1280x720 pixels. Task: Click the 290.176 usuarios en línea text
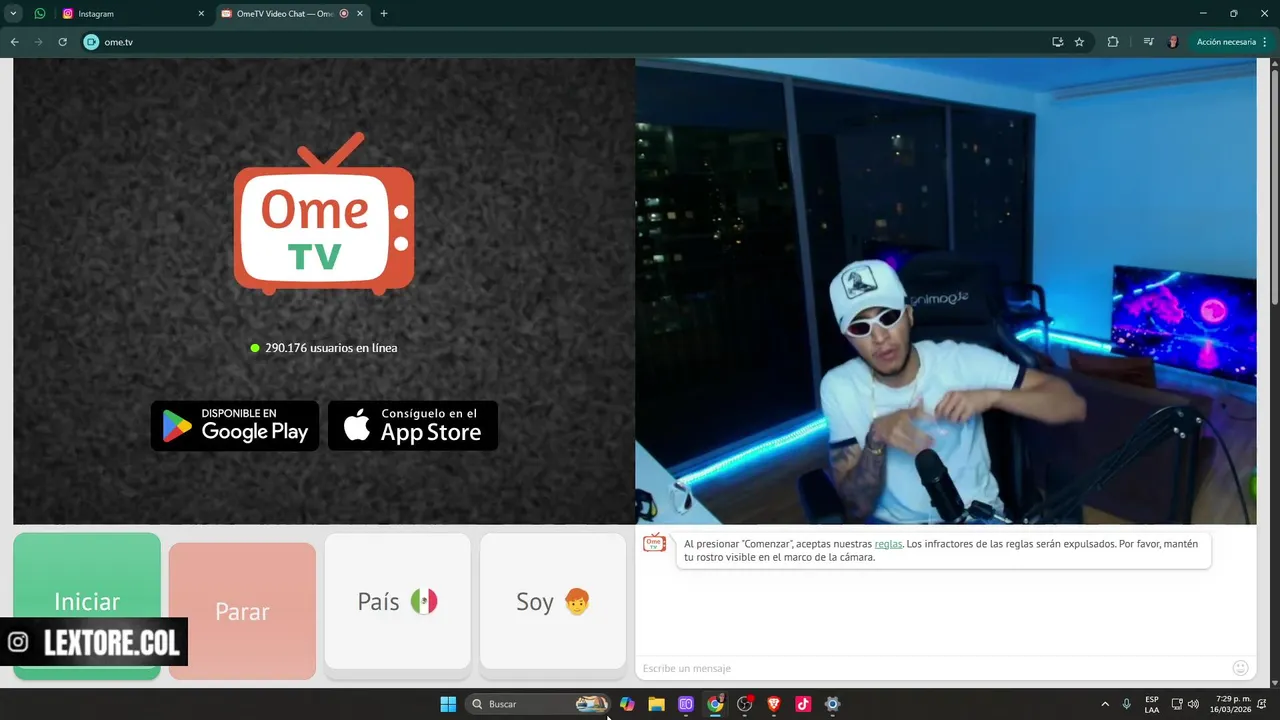[x=331, y=348]
